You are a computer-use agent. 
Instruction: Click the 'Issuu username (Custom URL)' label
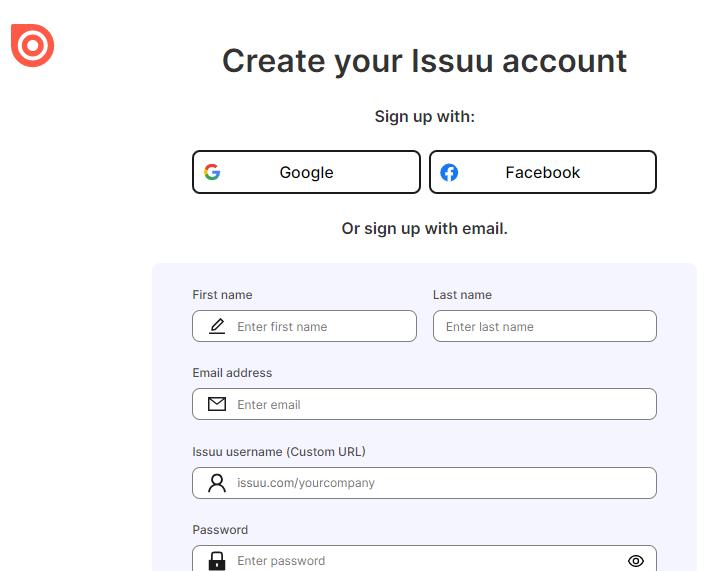[x=279, y=451]
